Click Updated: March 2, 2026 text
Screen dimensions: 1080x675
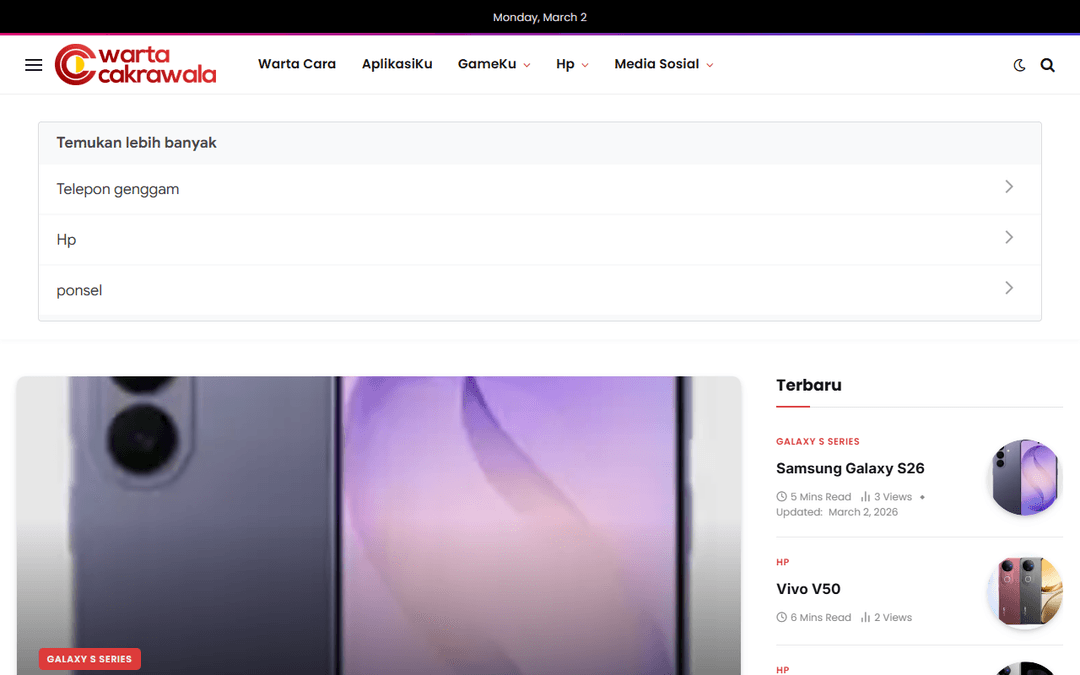pyautogui.click(x=837, y=512)
